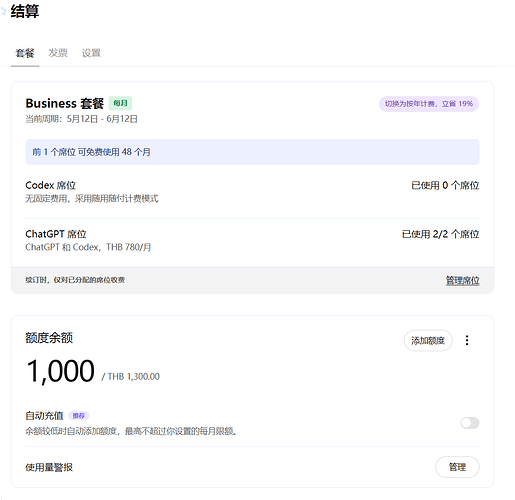The image size is (515, 500).
Task: Switch to the 套餐 tab
Action: (x=25, y=53)
